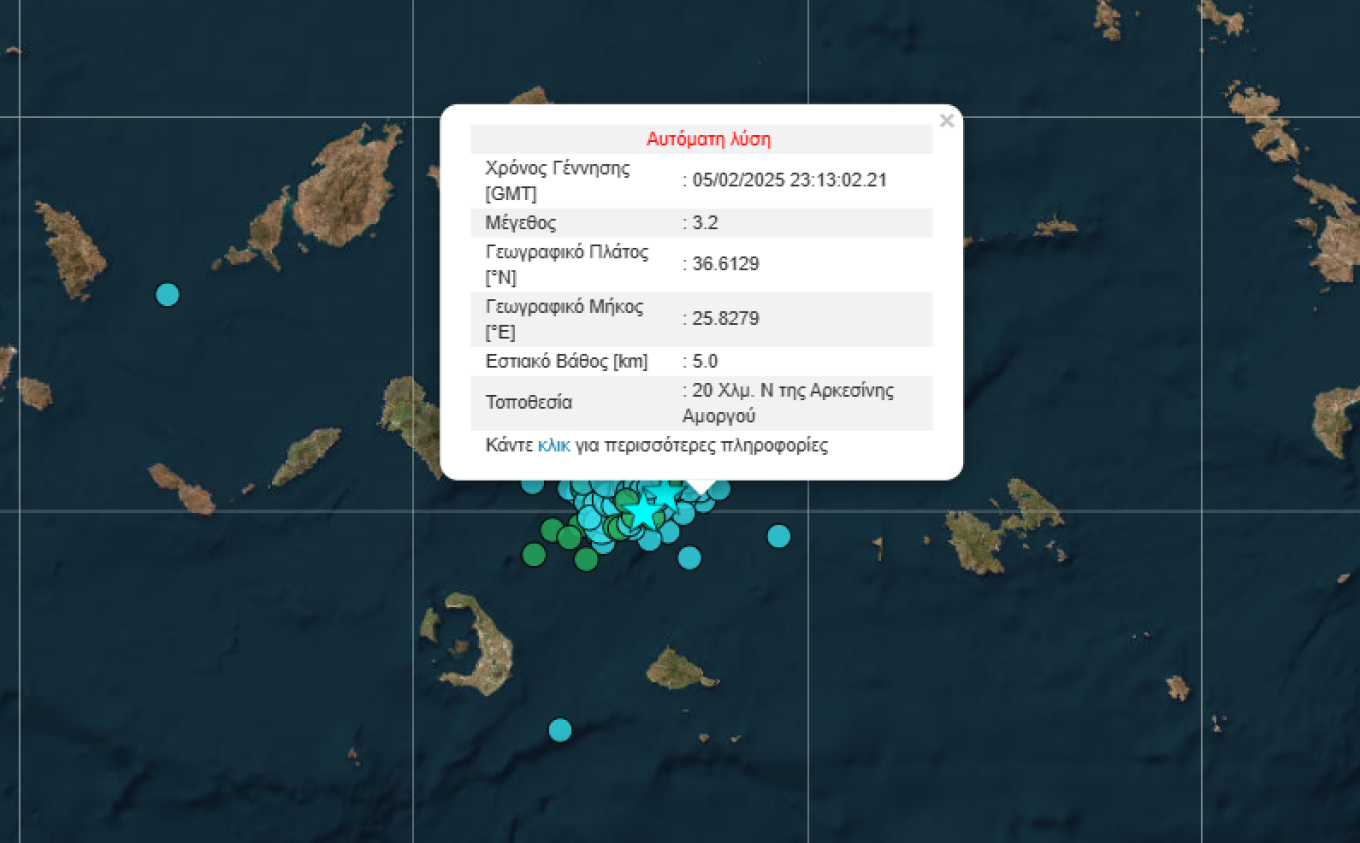This screenshot has height=843, width=1360.
Task: Click the 'Αυτόματη λύση' red popup heading
Action: pyautogui.click(x=708, y=139)
